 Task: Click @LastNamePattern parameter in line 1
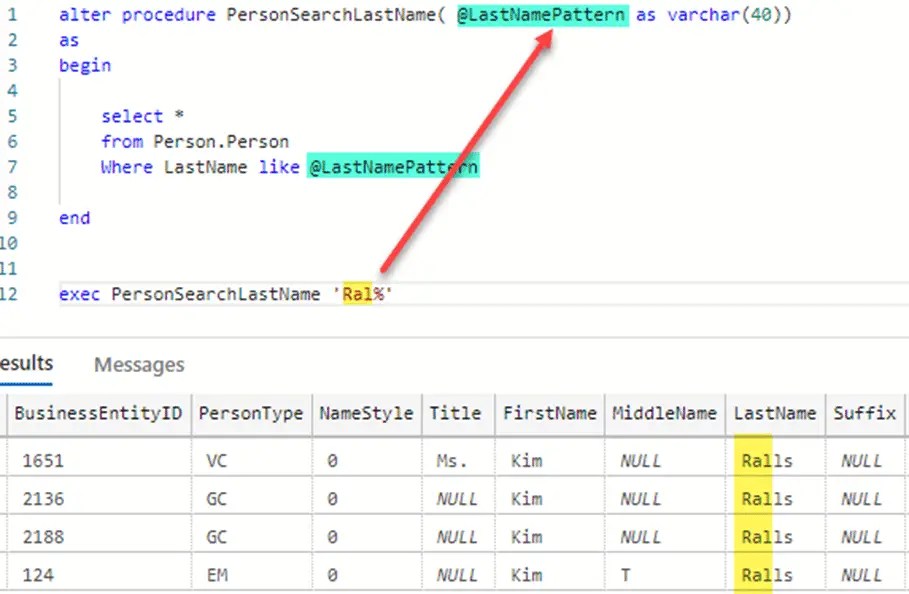pyautogui.click(x=543, y=14)
